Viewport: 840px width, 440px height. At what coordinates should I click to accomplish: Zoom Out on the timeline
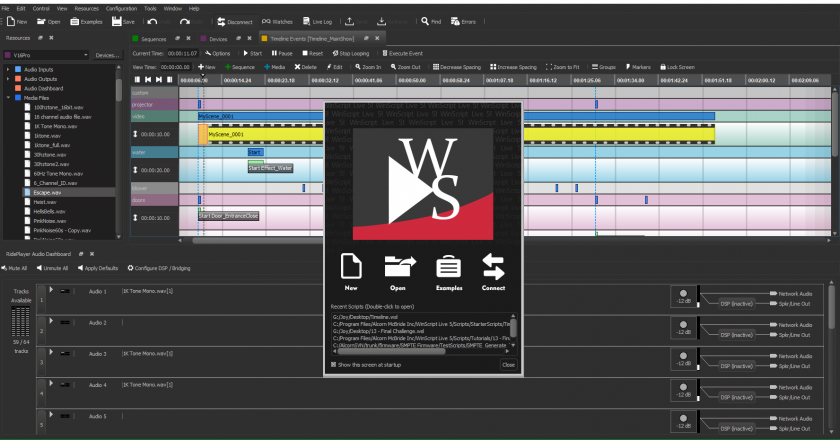[x=406, y=67]
